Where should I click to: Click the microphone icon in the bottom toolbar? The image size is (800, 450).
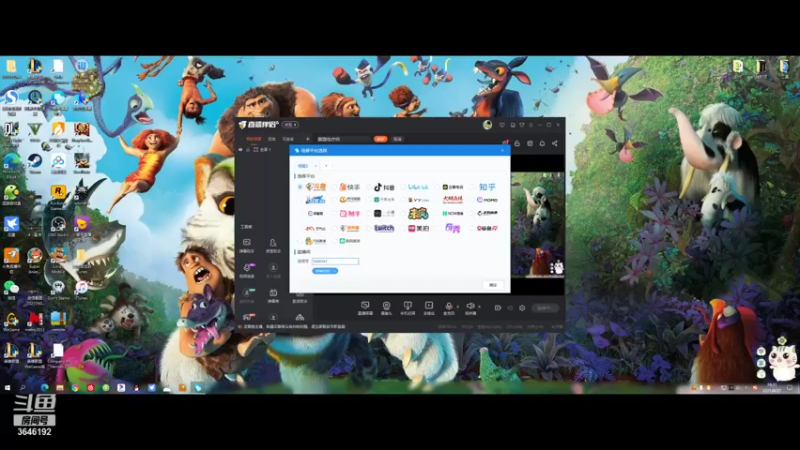click(x=448, y=307)
